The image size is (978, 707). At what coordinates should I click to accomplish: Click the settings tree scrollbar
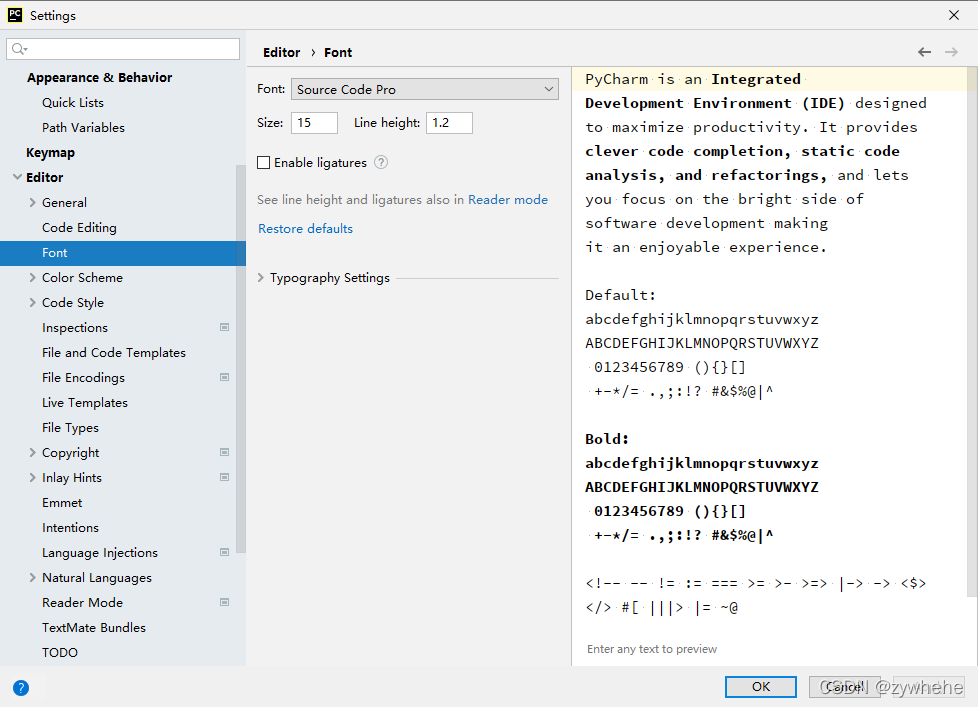coord(241,359)
